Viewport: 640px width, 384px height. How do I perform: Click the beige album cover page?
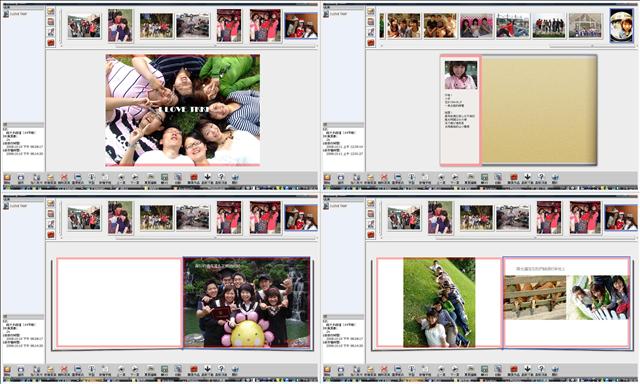point(539,110)
